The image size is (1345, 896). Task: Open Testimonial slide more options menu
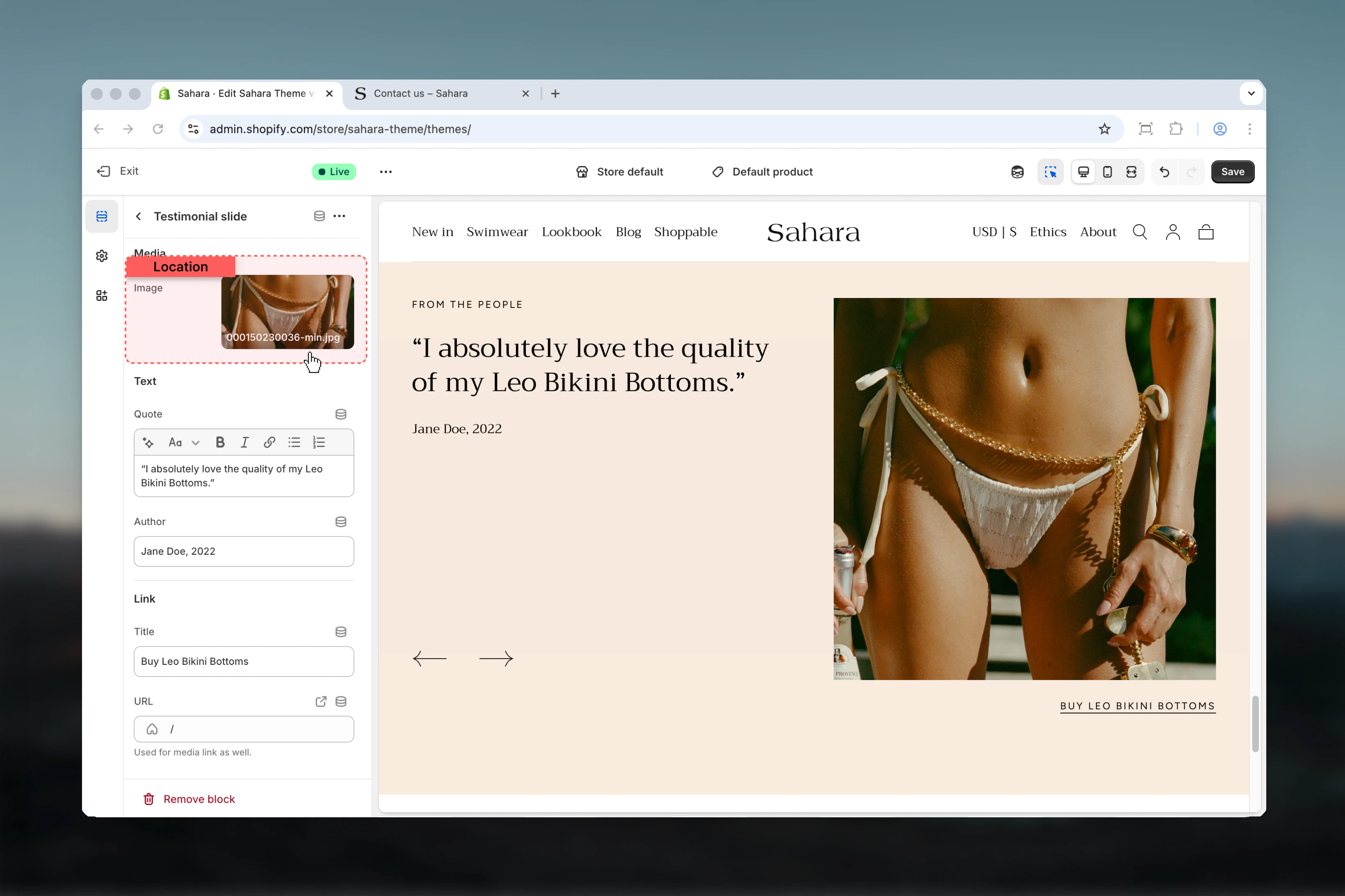[340, 216]
